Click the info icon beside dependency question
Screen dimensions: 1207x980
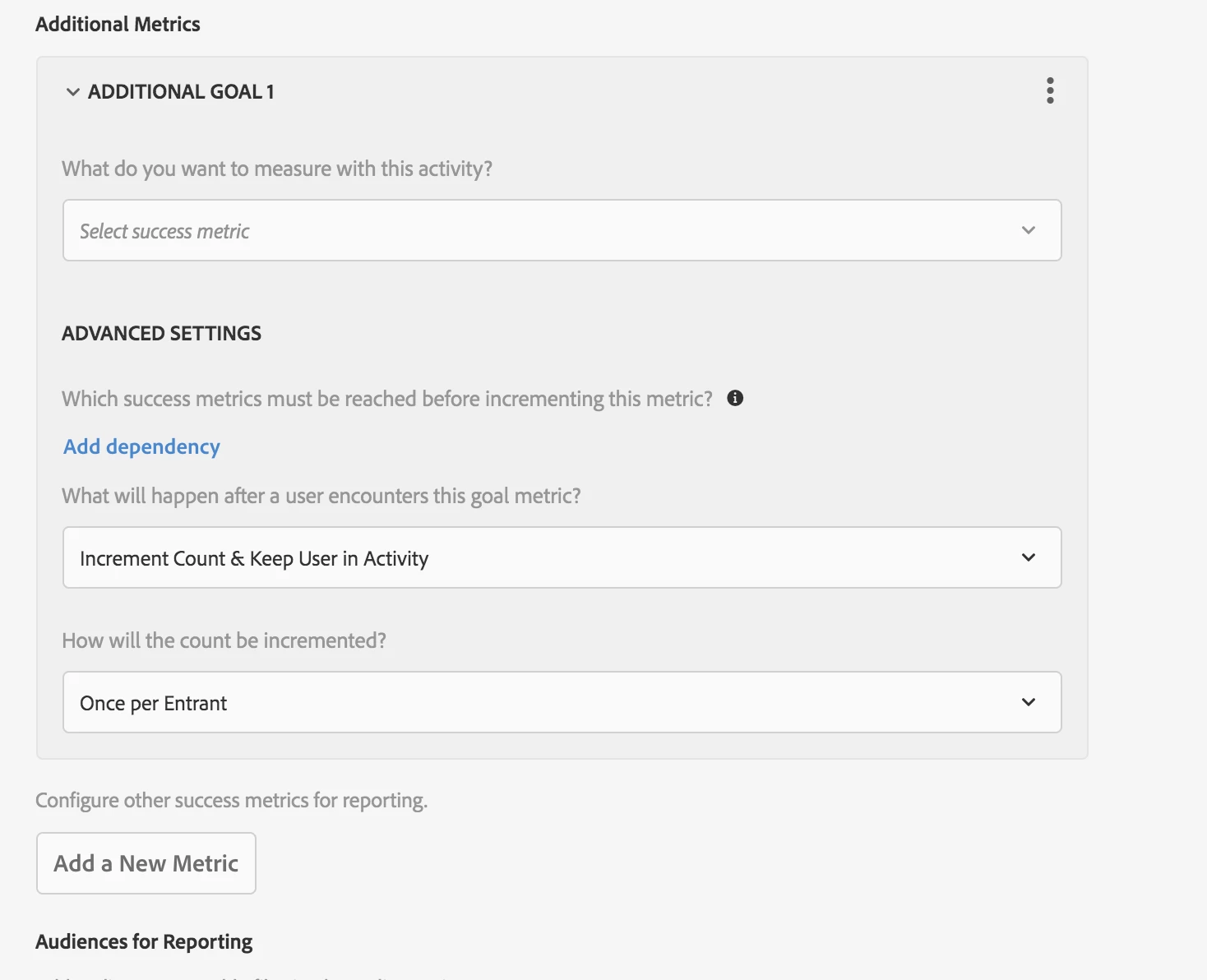click(x=735, y=399)
